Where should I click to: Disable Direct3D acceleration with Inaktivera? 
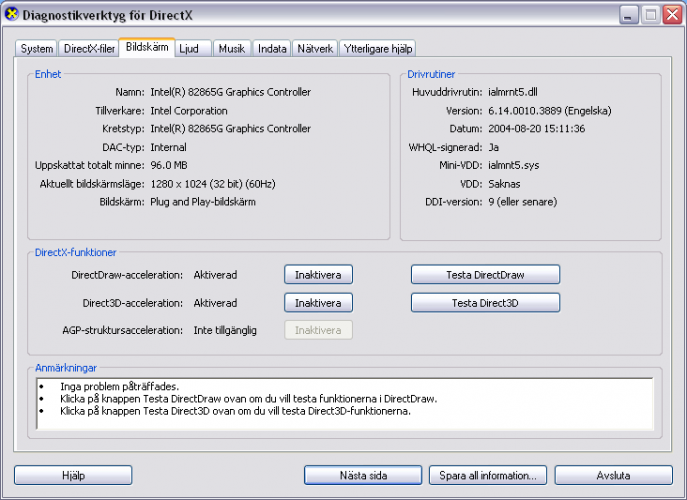[318, 302]
